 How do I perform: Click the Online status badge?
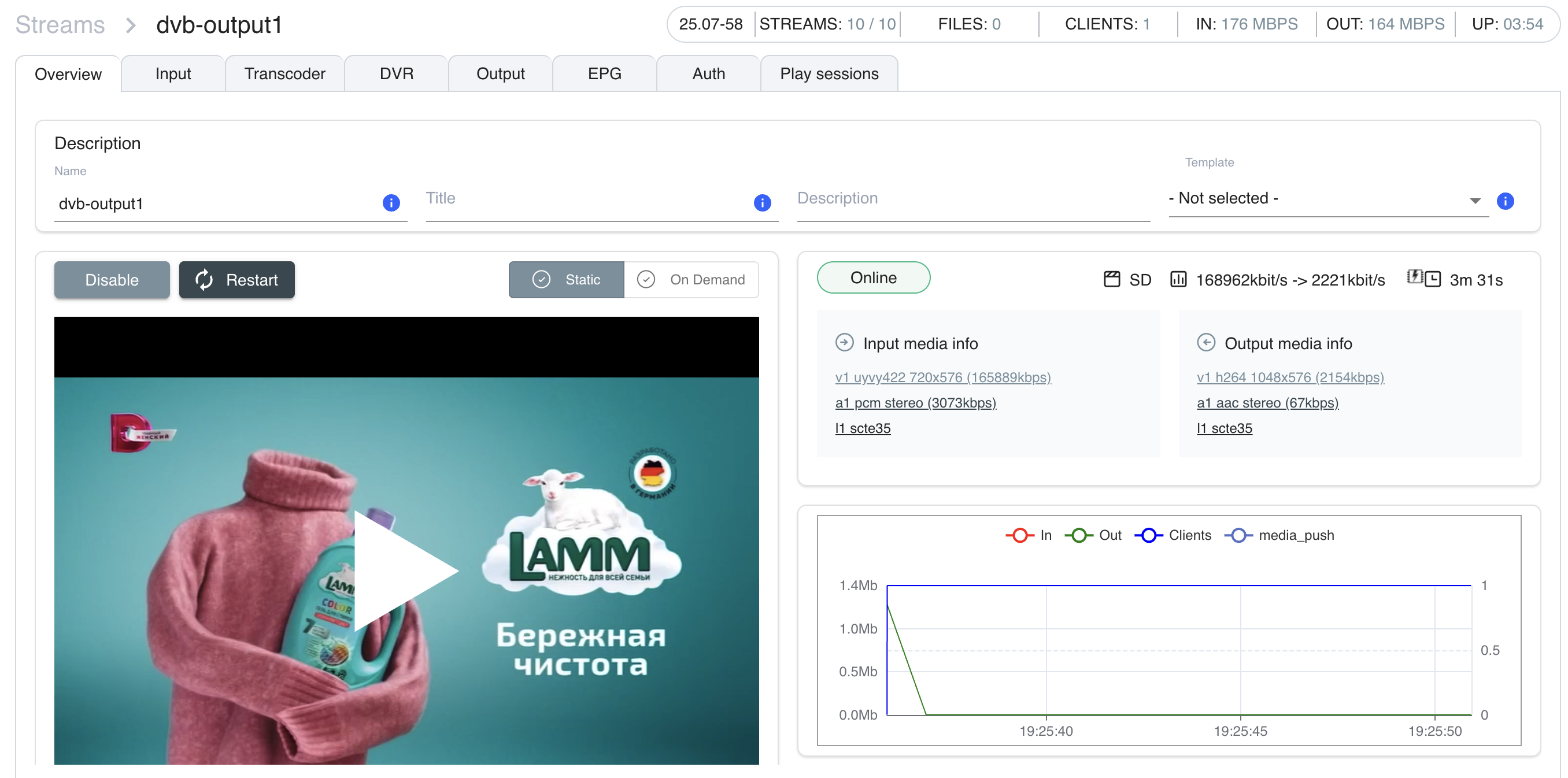point(874,278)
